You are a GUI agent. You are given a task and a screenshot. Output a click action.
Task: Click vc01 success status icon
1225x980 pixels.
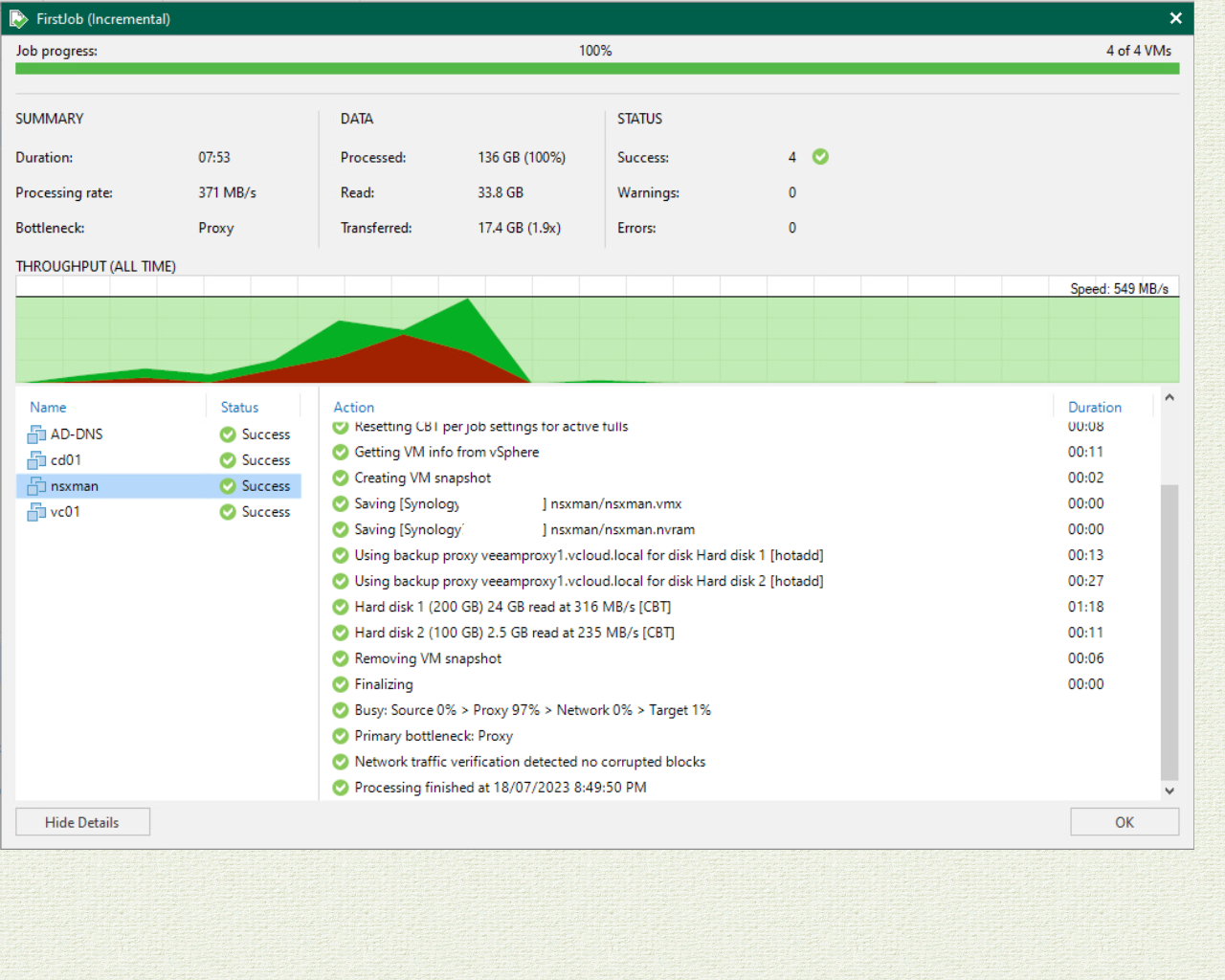tap(228, 512)
